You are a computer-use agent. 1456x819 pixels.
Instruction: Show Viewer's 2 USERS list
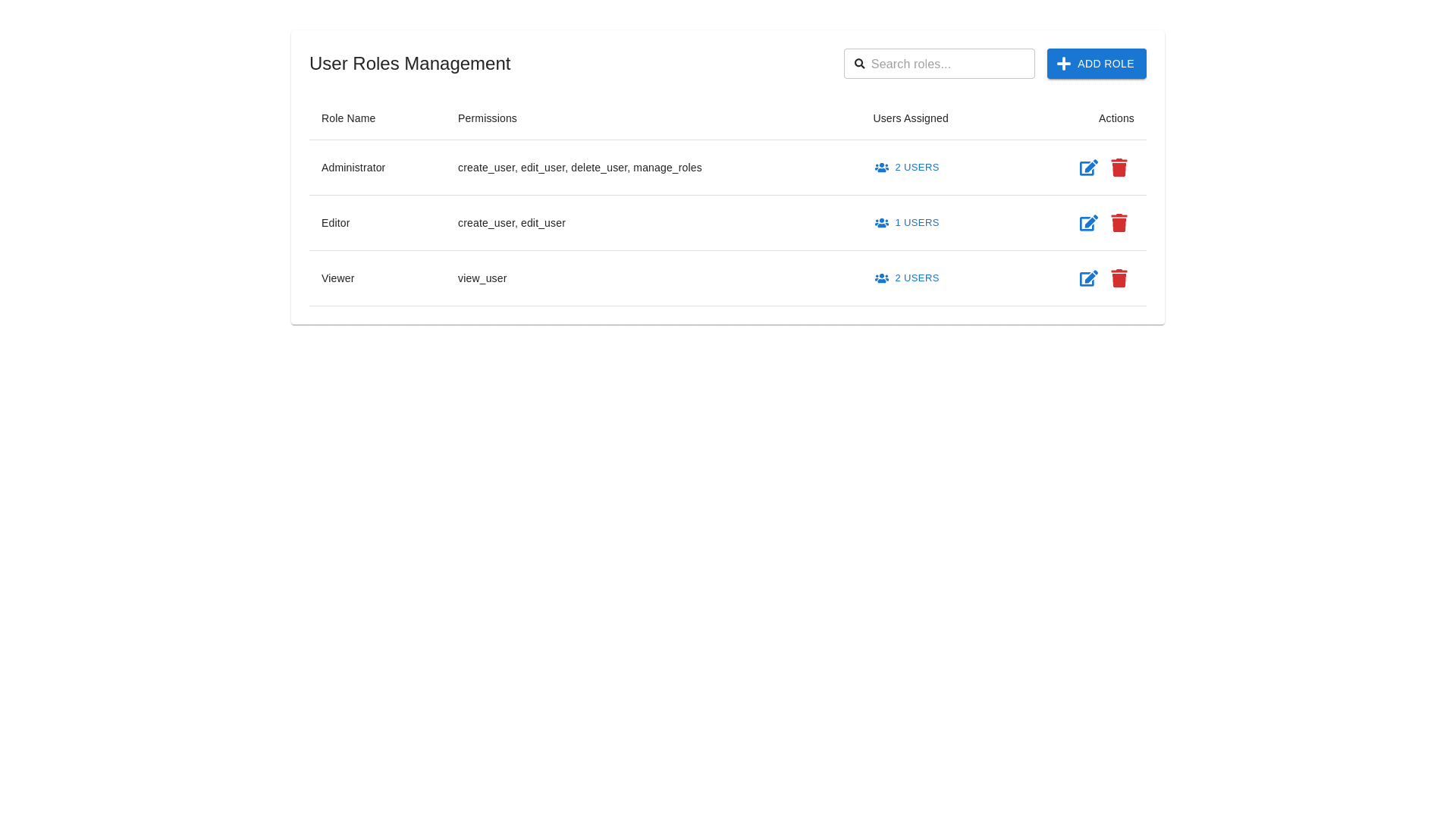pos(916,278)
